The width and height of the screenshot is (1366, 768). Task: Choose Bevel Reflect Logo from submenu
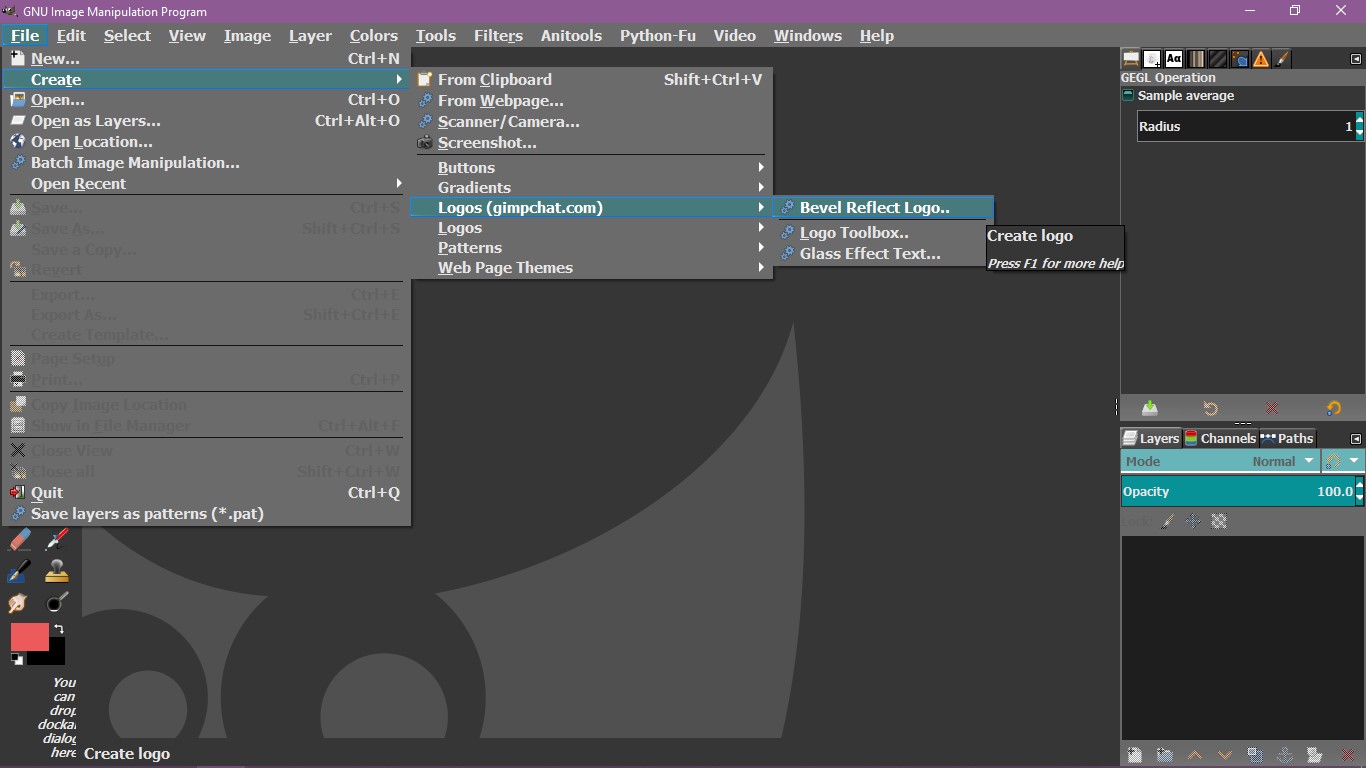point(883,208)
